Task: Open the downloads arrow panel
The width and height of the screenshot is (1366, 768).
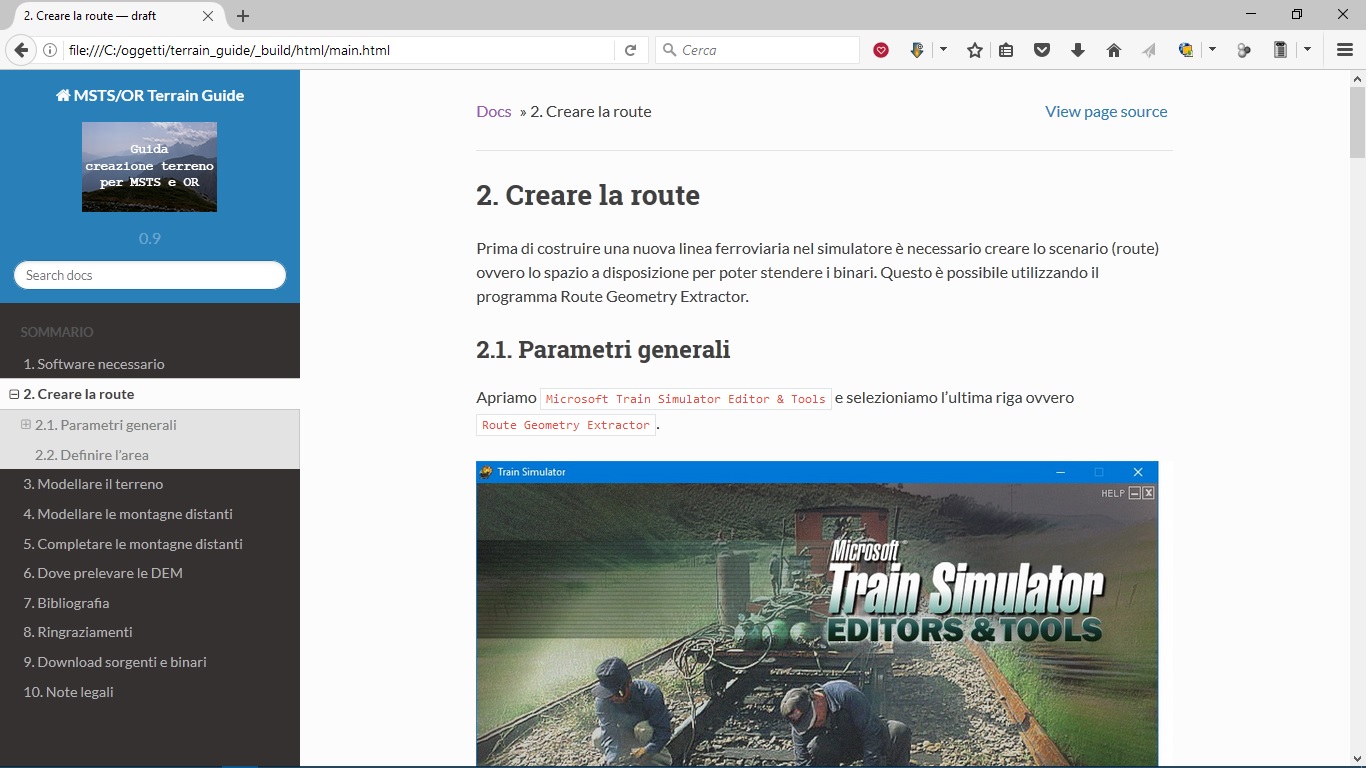Action: (x=1078, y=50)
